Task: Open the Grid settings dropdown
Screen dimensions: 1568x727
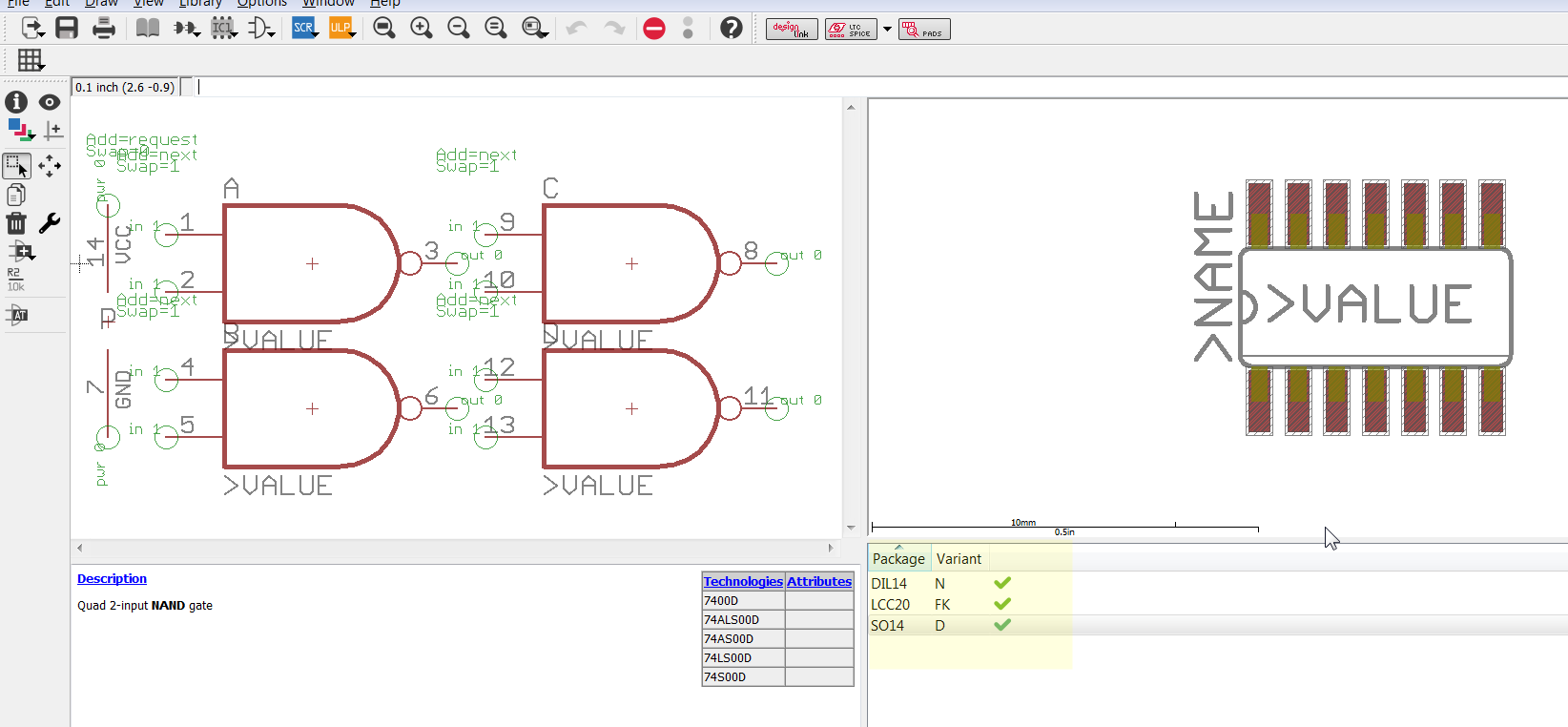Action: point(31,60)
